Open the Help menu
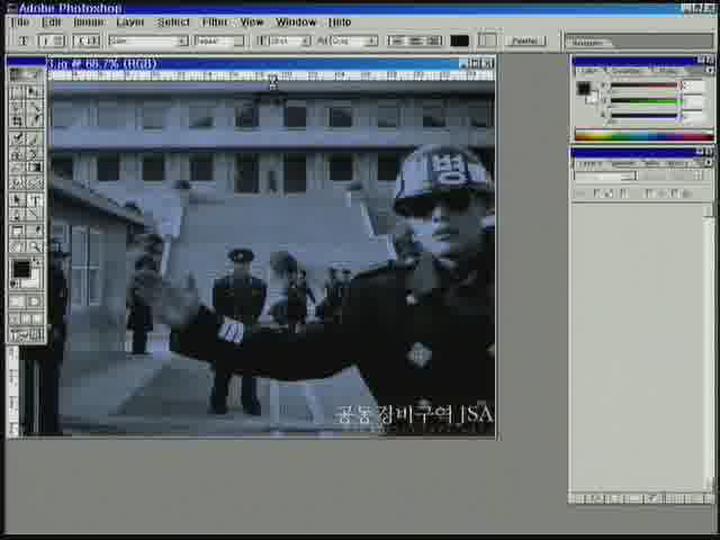Screen dimensions: 720x540 click(x=340, y=22)
